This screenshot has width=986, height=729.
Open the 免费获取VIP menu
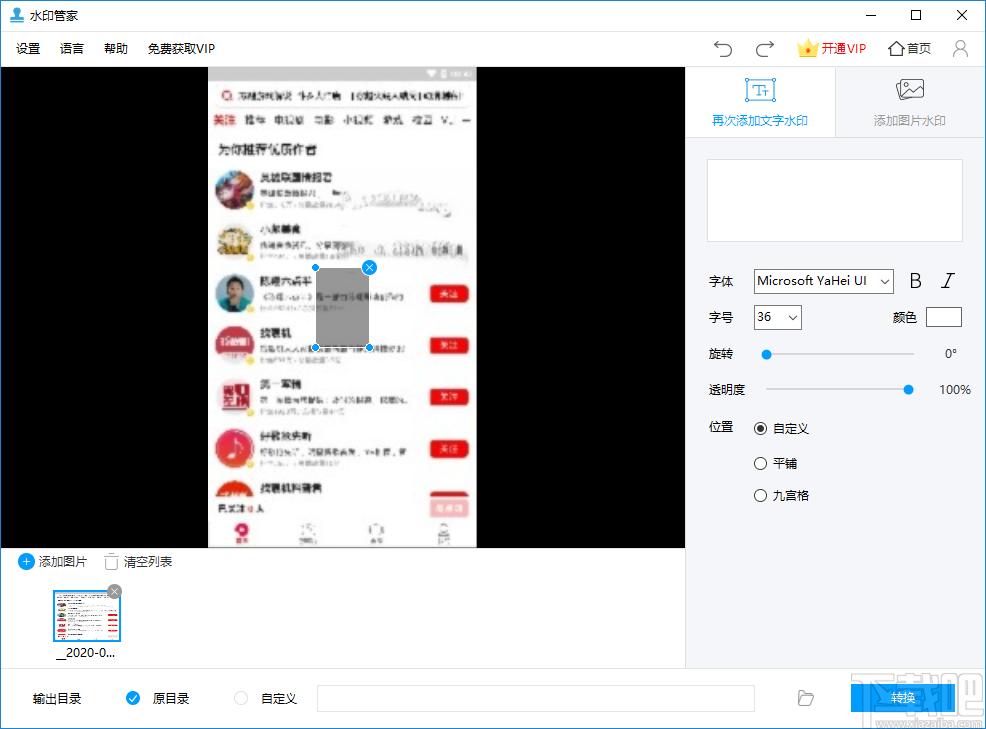(x=181, y=48)
